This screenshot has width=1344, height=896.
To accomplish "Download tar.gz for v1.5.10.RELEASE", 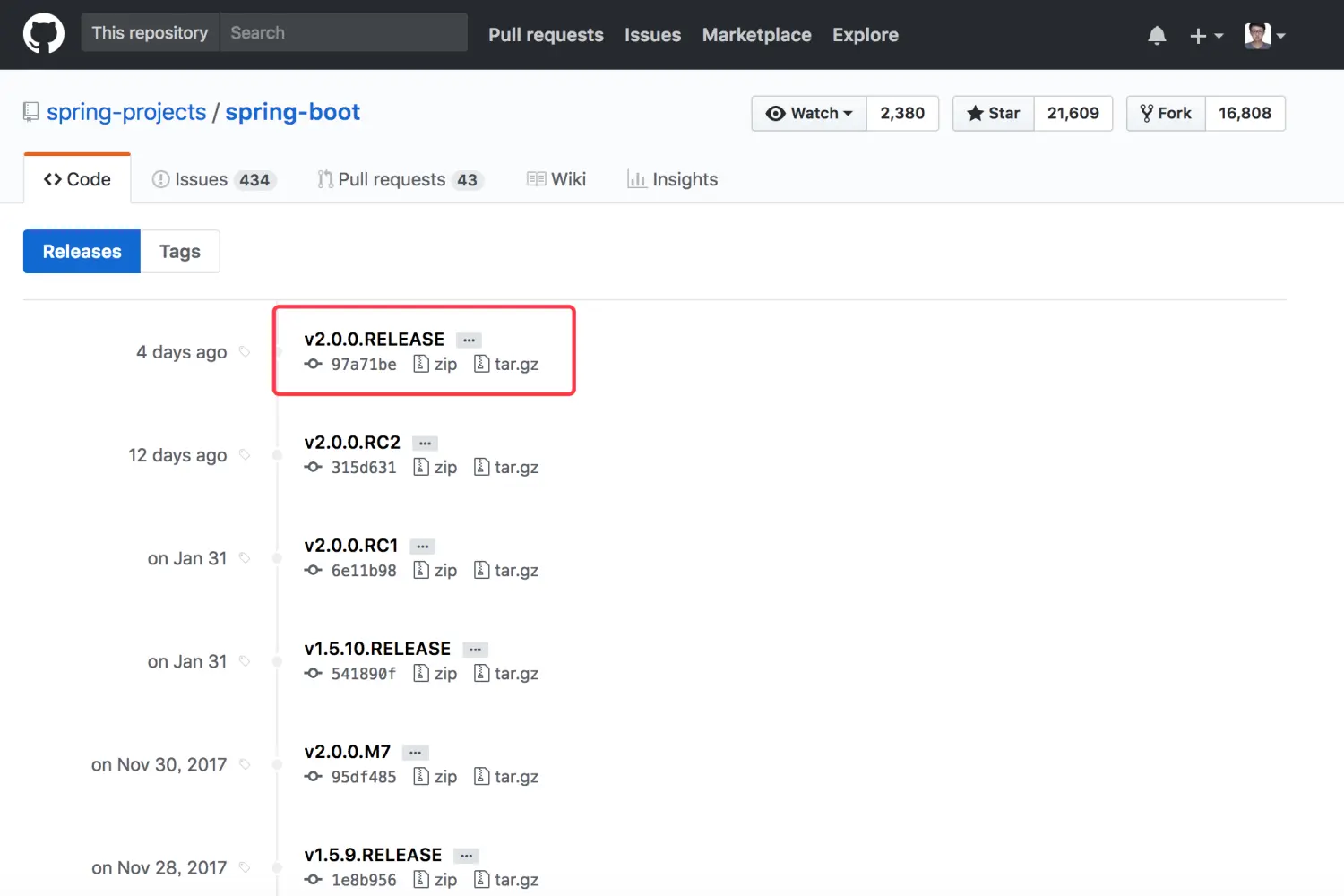I will coord(506,673).
